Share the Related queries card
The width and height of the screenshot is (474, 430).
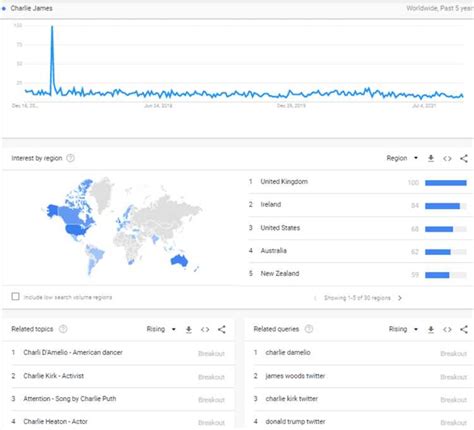pyautogui.click(x=464, y=330)
